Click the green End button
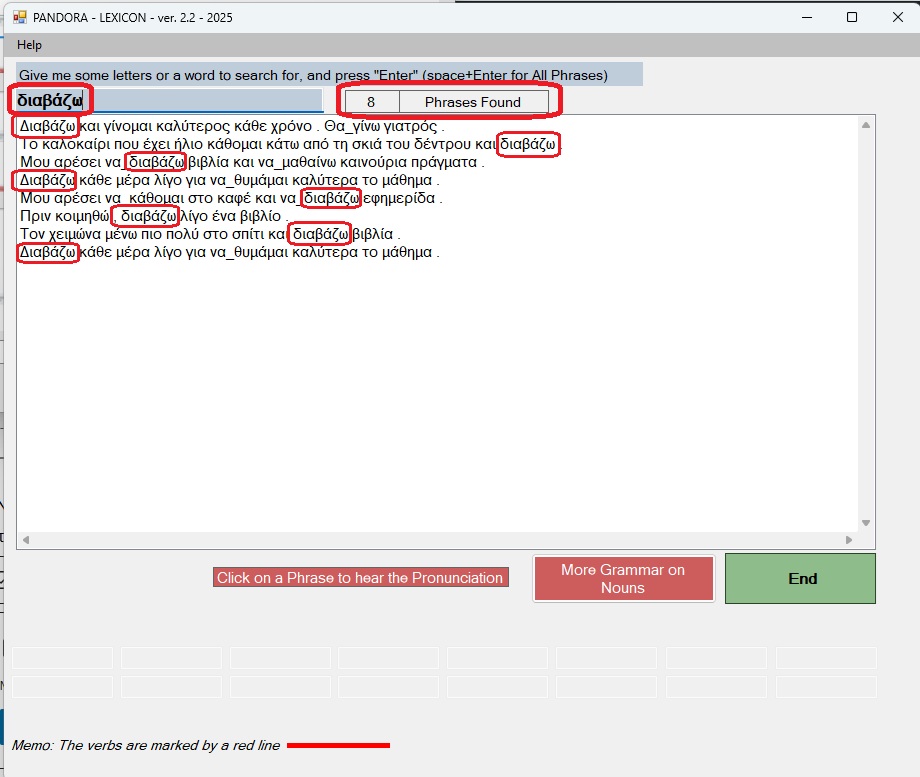 pos(801,578)
